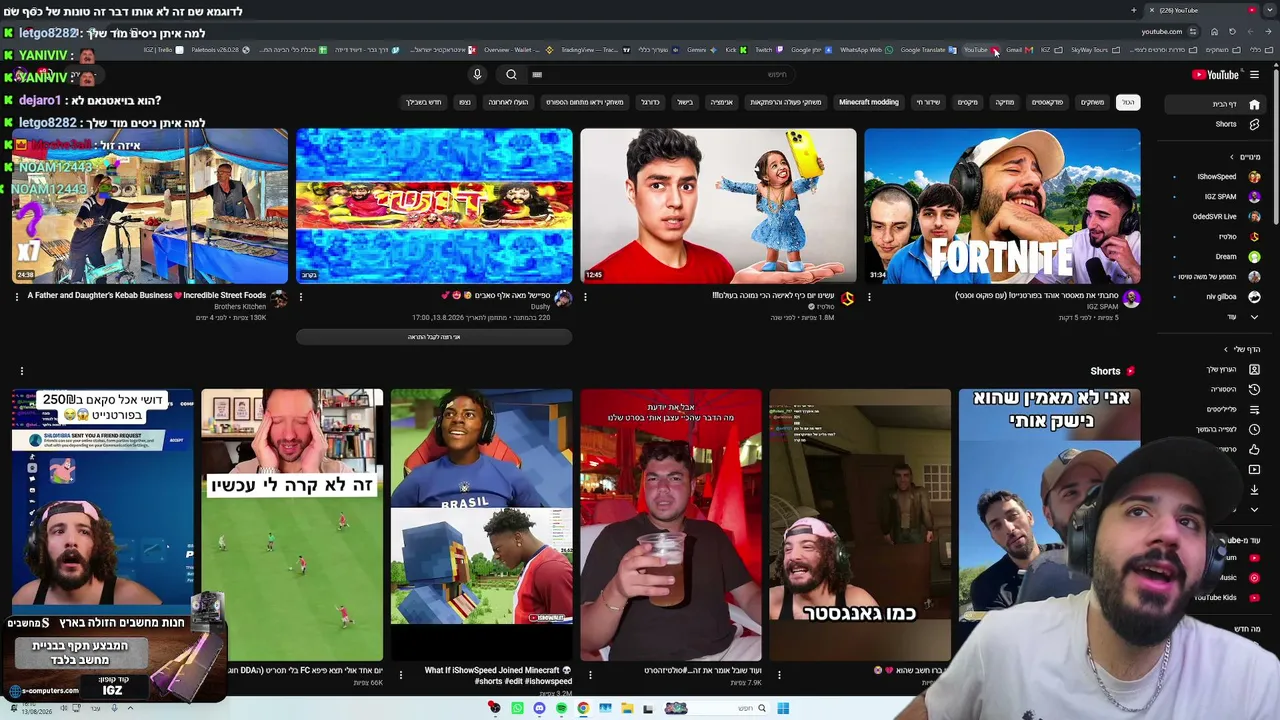The height and width of the screenshot is (720, 1280).
Task: Click the Gmail bookmark in the bookmarks bar
Action: pyautogui.click(x=1018, y=50)
